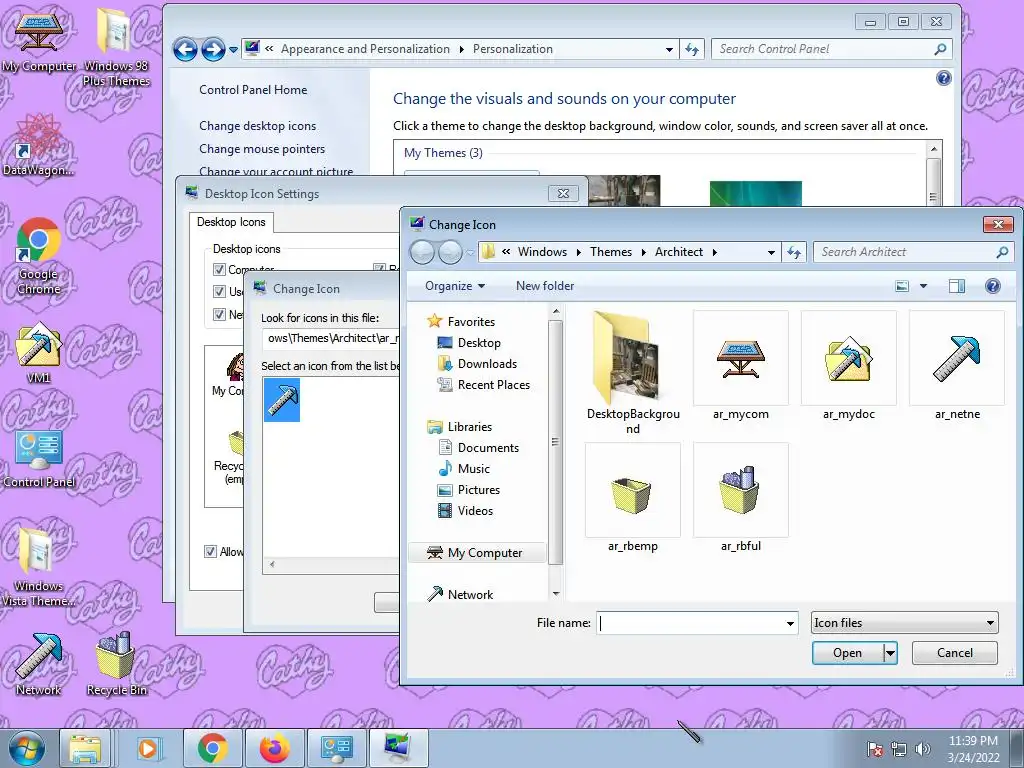Image resolution: width=1024 pixels, height=768 pixels.
Task: Click Firefox in the taskbar
Action: pyautogui.click(x=274, y=748)
